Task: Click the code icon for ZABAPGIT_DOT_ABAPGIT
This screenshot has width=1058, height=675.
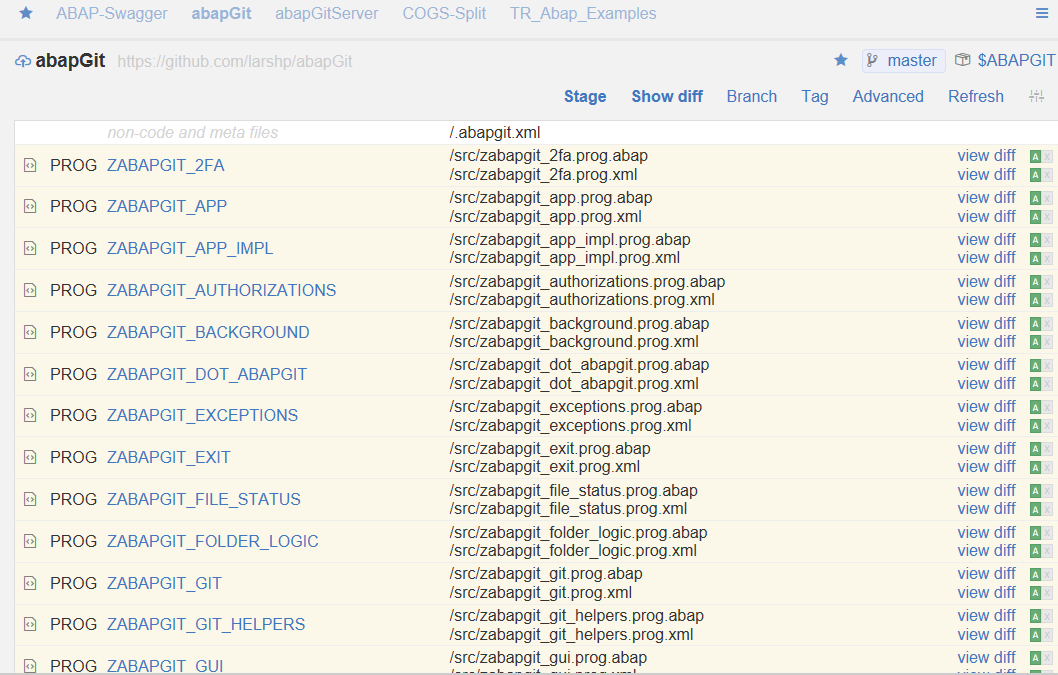Action: coord(30,374)
